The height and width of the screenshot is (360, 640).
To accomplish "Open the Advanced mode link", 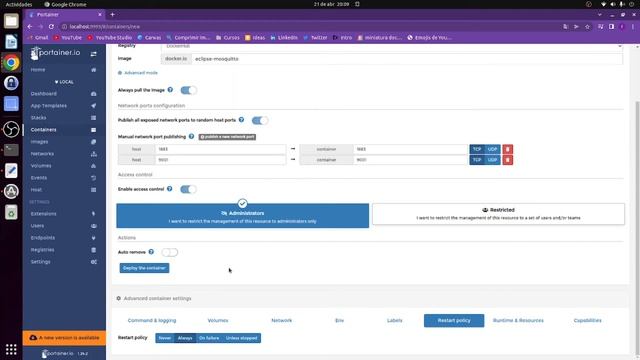I will (138, 73).
